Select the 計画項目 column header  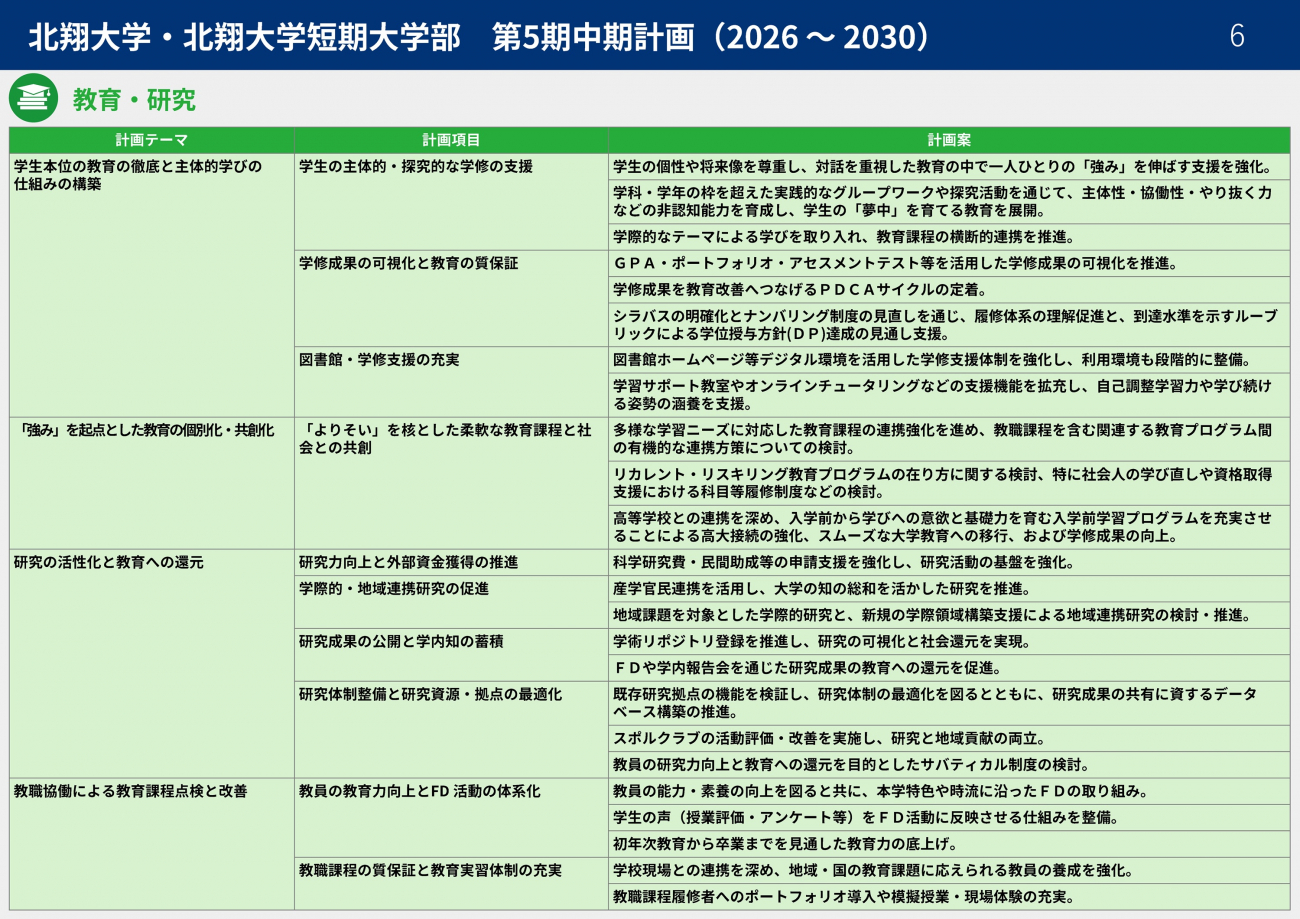(451, 140)
